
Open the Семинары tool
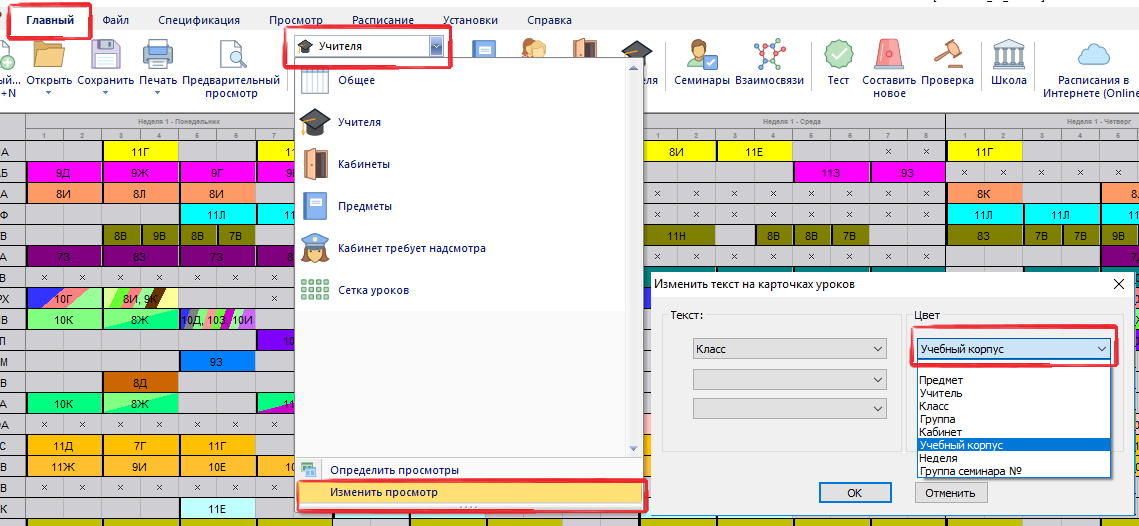[x=701, y=55]
